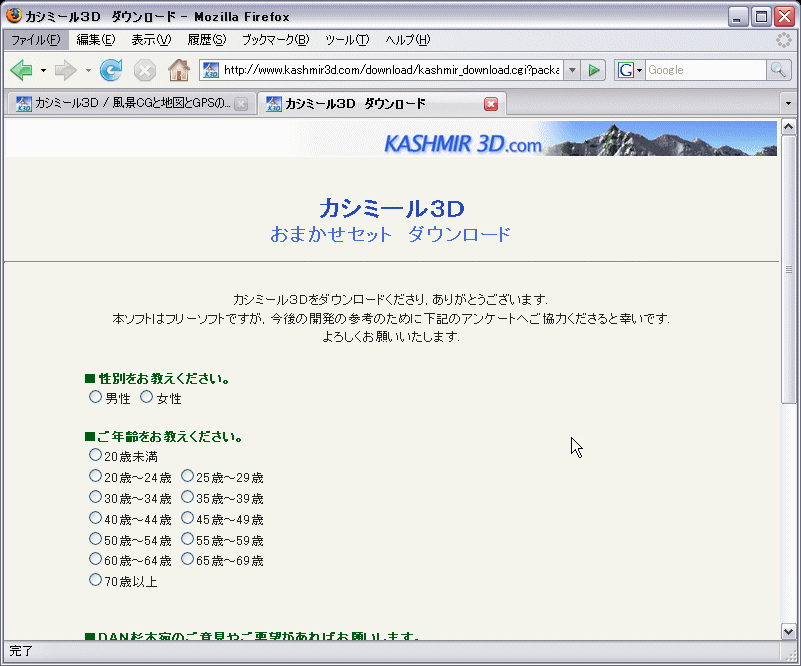
Task: Click the page scrollbar down arrow
Action: click(x=788, y=632)
